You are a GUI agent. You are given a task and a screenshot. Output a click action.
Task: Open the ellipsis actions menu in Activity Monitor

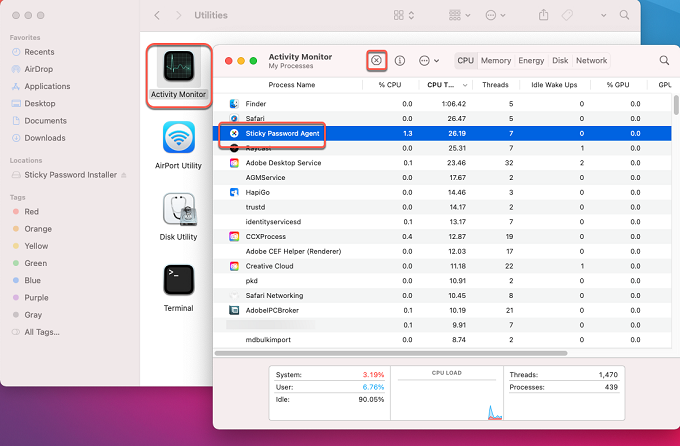[429, 61]
